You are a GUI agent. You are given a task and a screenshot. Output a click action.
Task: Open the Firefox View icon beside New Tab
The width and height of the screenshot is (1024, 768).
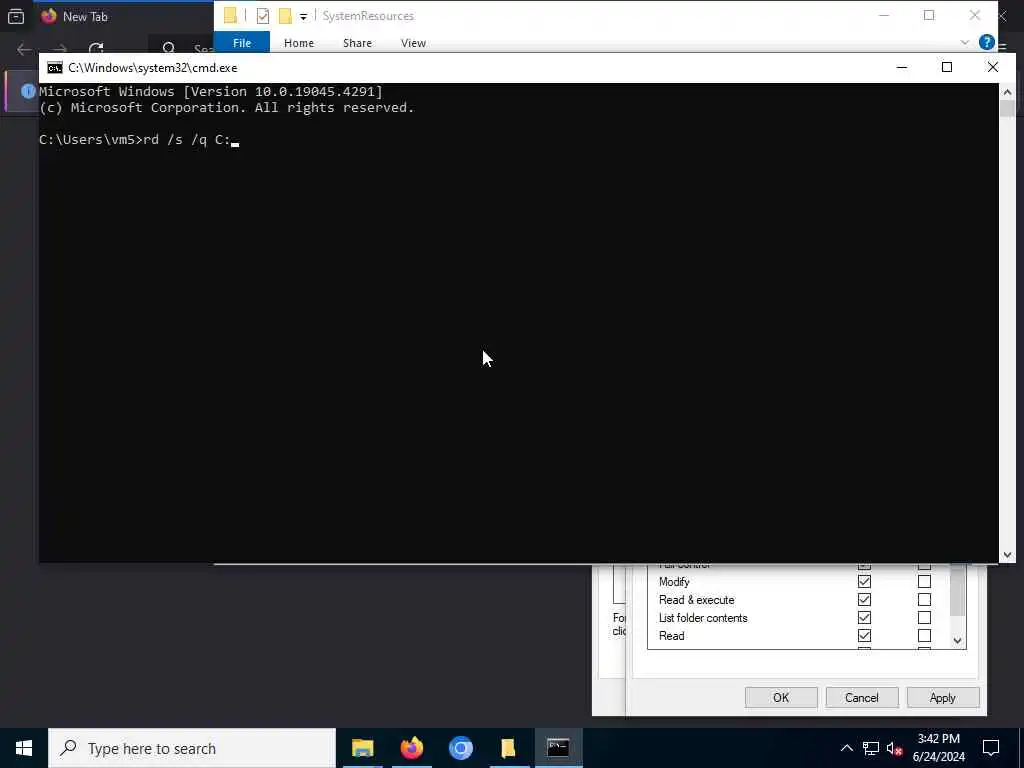click(16, 16)
